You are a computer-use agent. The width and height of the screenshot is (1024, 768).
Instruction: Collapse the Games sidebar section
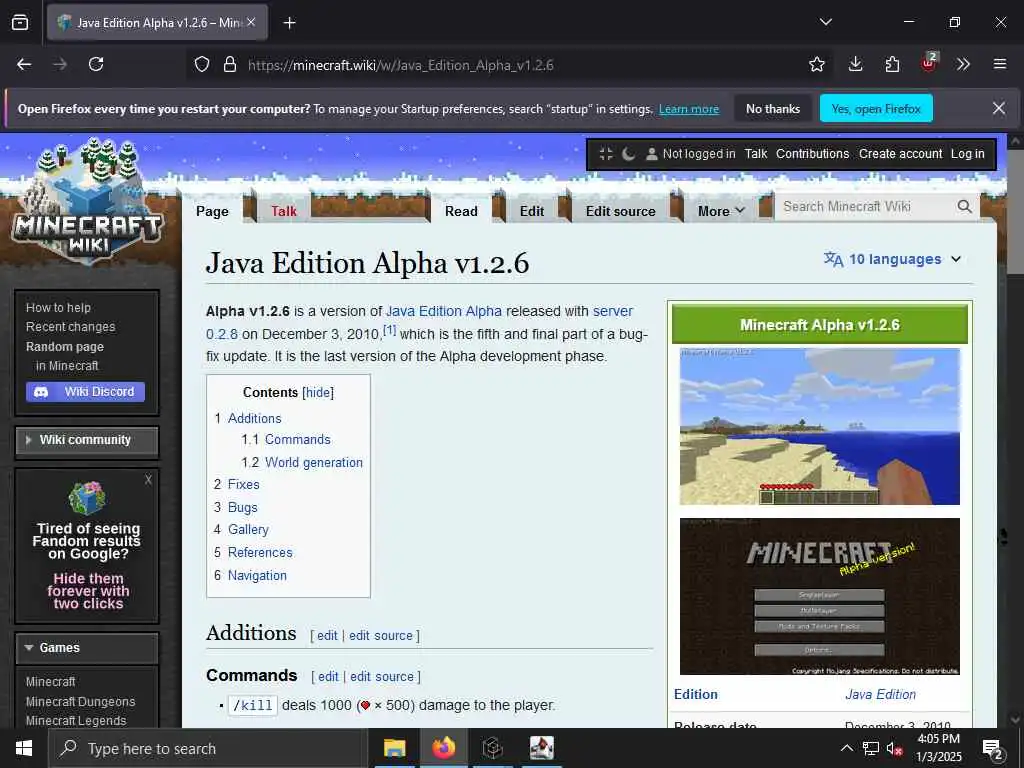click(x=87, y=648)
